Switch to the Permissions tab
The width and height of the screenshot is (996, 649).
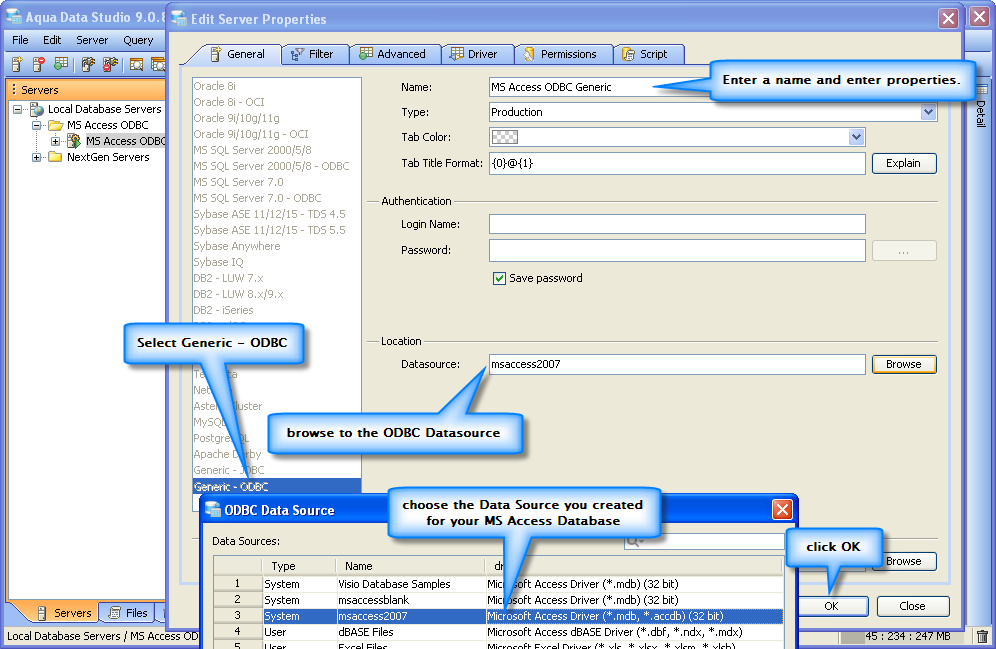click(563, 55)
